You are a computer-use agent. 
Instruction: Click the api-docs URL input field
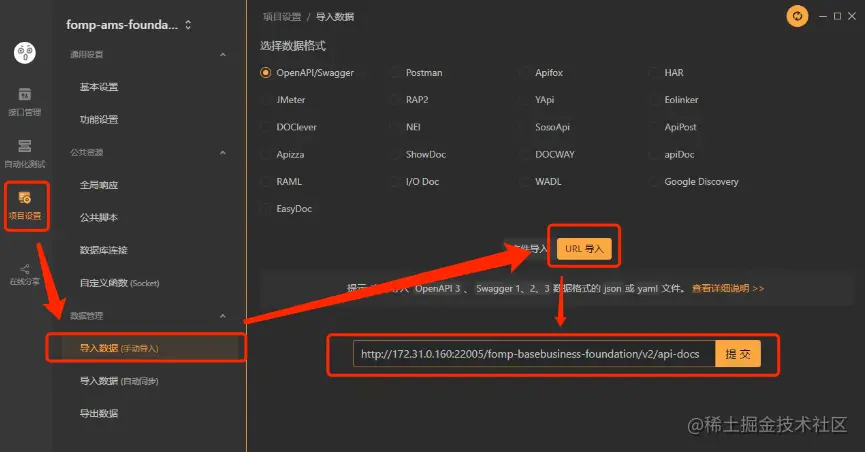(x=534, y=354)
